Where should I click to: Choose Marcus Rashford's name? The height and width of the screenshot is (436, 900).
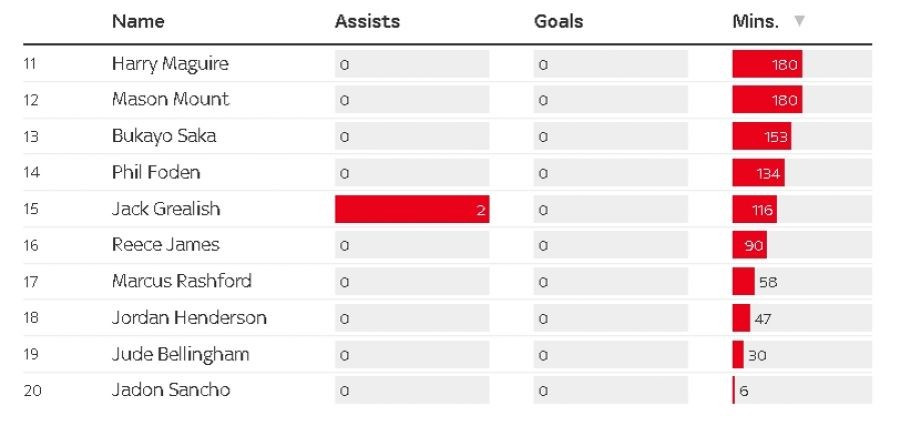(182, 281)
